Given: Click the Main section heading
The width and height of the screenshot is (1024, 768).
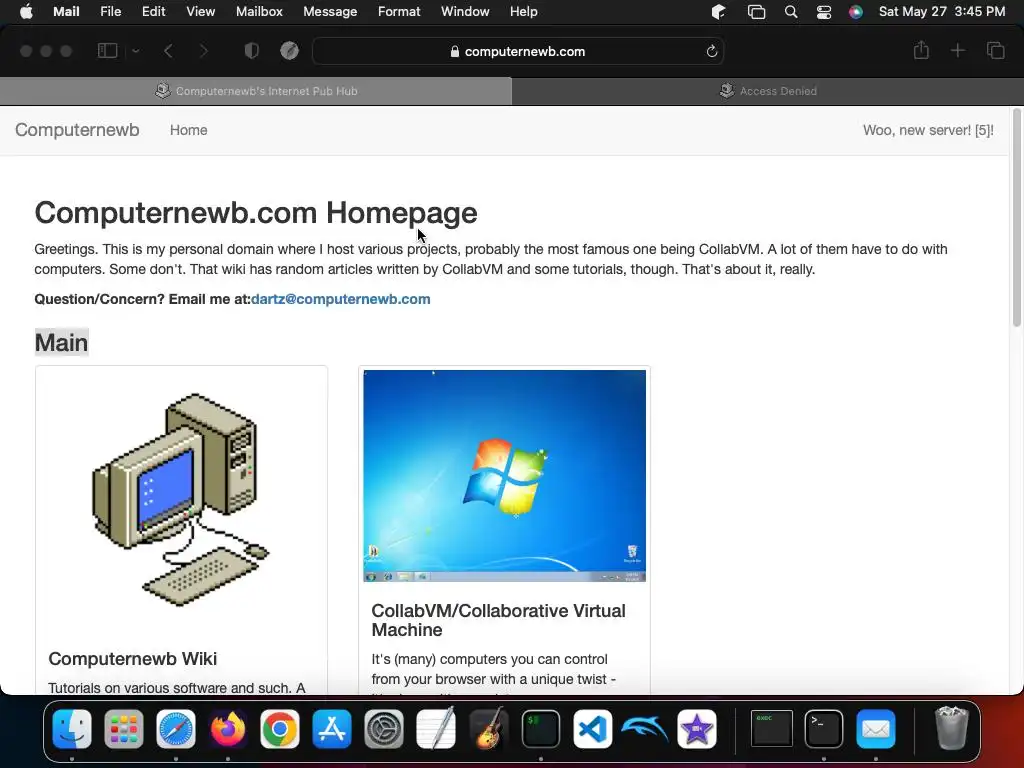Looking at the screenshot, I should 61,342.
